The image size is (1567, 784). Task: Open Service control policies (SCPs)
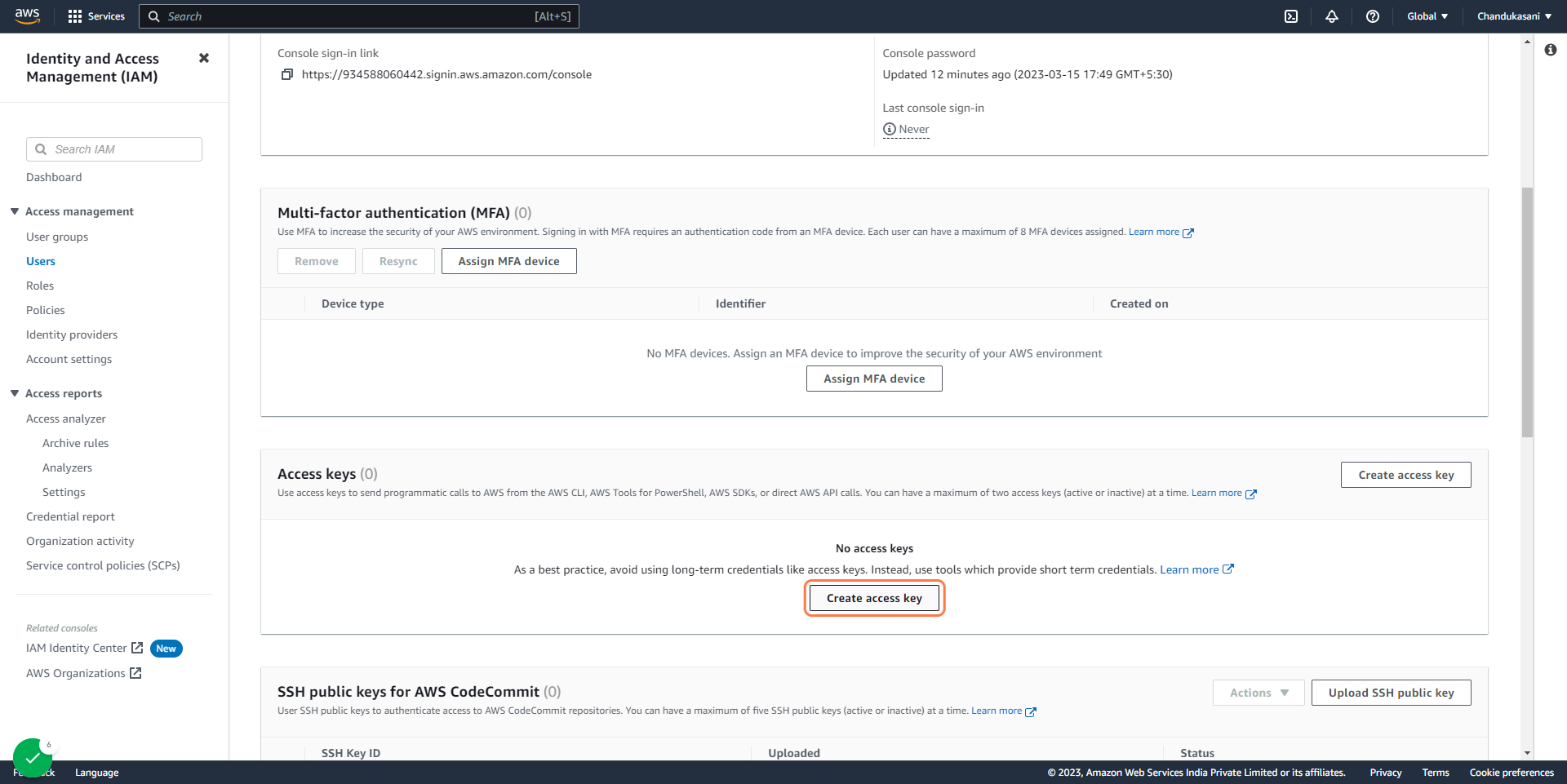(x=103, y=565)
